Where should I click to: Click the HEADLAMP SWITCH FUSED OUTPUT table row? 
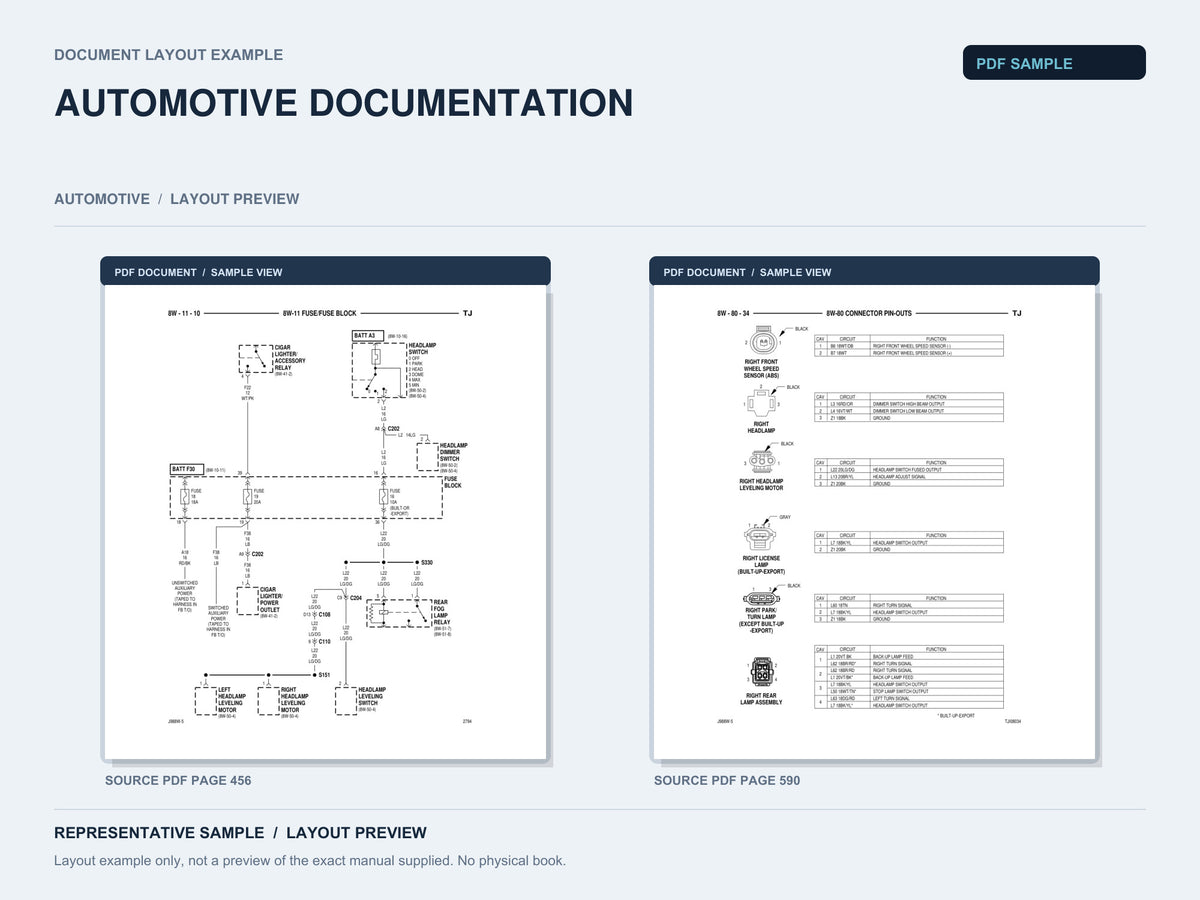(x=909, y=470)
